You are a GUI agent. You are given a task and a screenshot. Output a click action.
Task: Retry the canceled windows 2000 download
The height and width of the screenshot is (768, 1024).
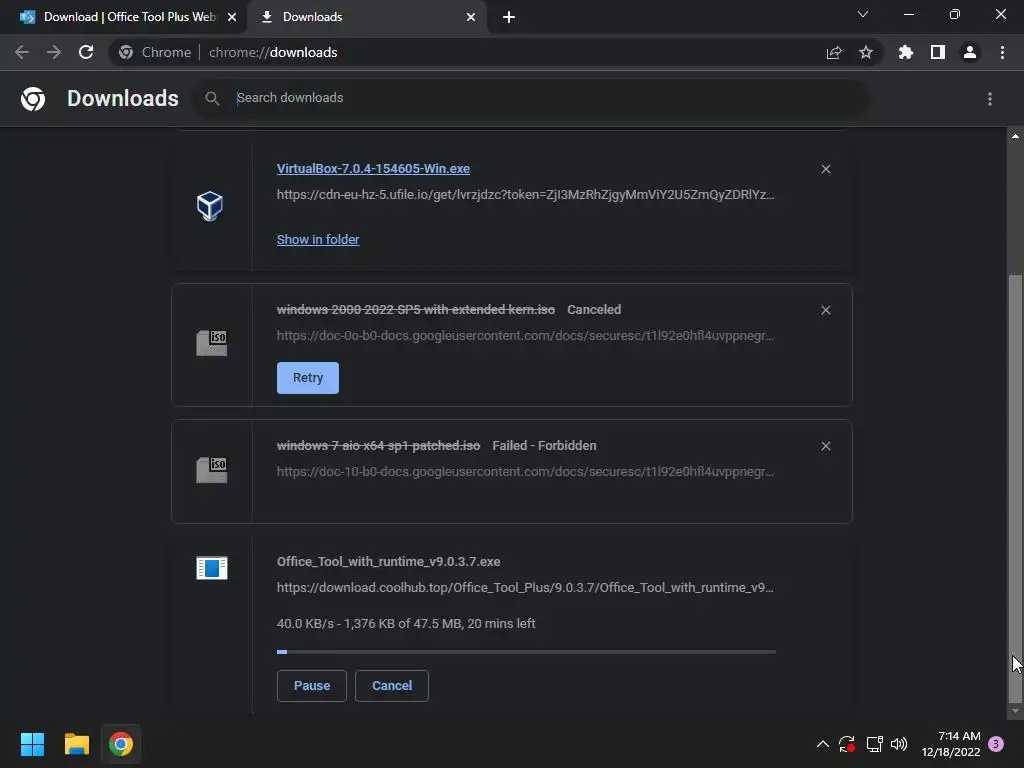(x=308, y=377)
